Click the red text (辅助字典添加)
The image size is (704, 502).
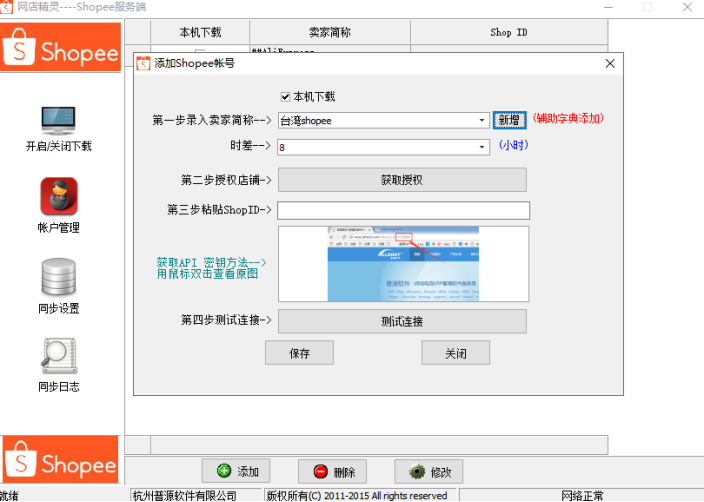click(x=568, y=119)
